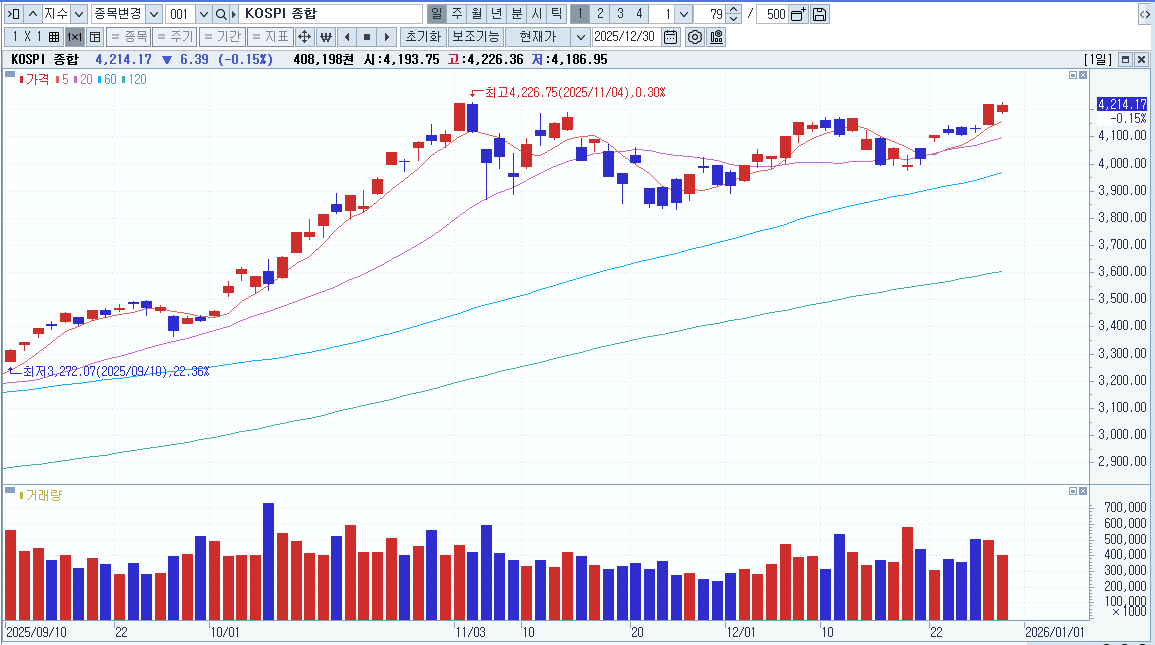Close the KOSPI chart pane via X
Screen dimensions: 1155x645
pos(1142,60)
